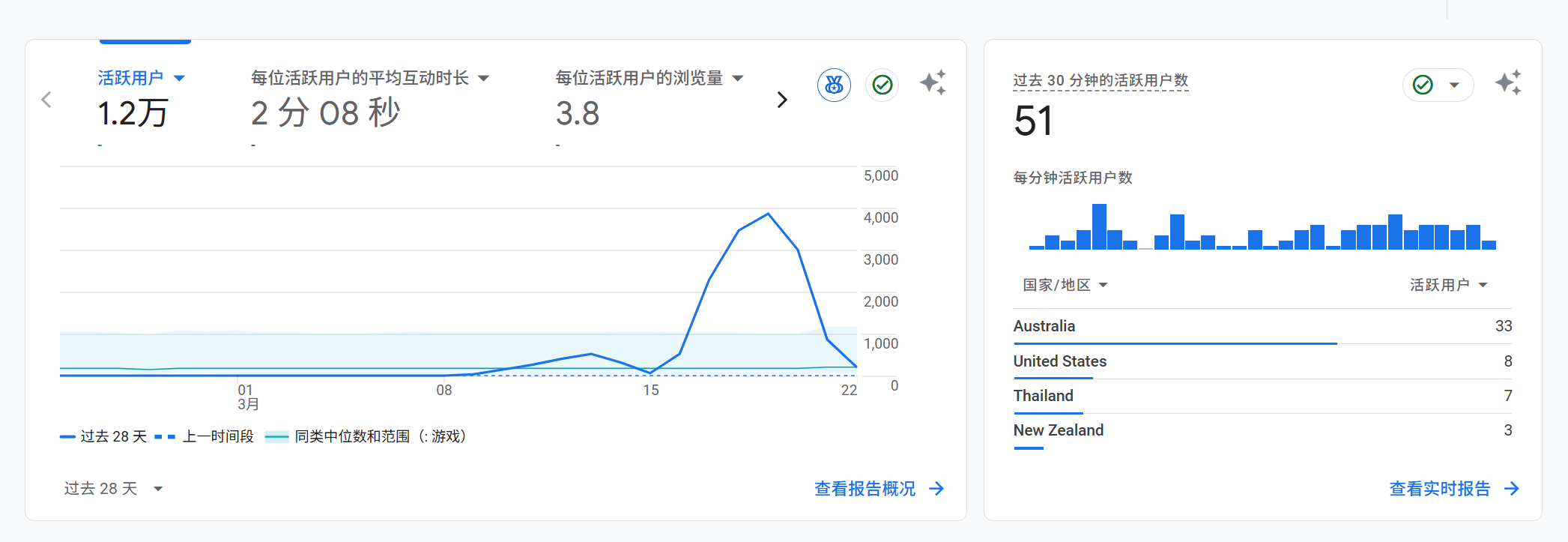
Task: Open realtime card checkmark status dropdown
Action: click(x=1438, y=85)
